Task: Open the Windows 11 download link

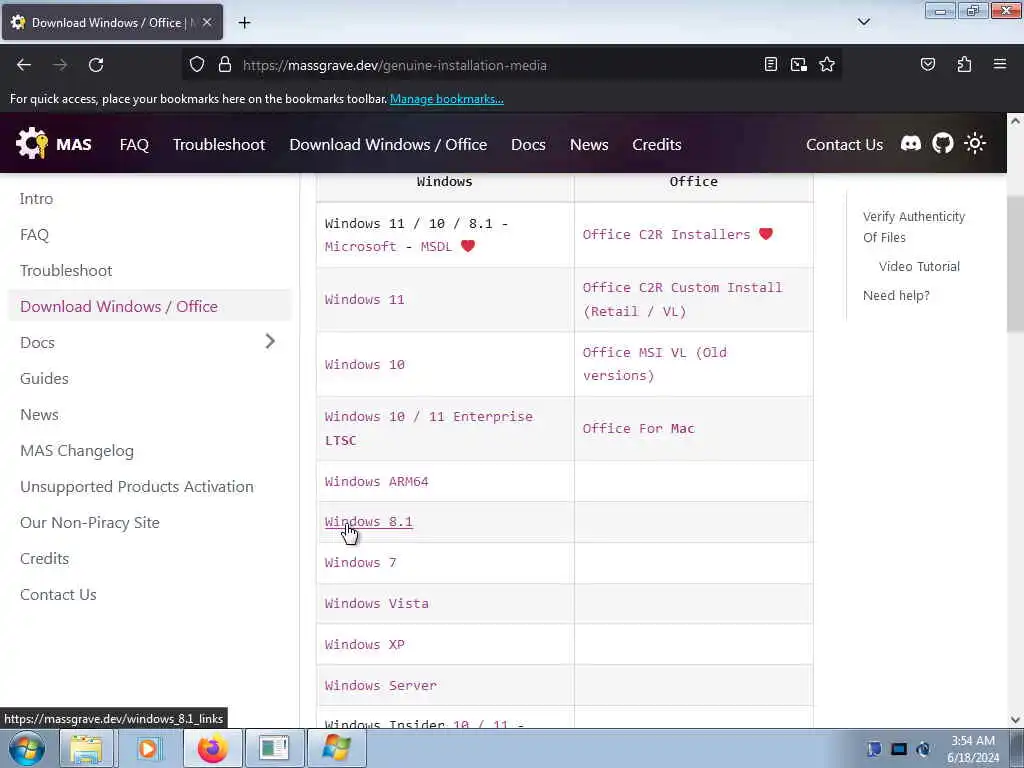Action: (x=364, y=299)
